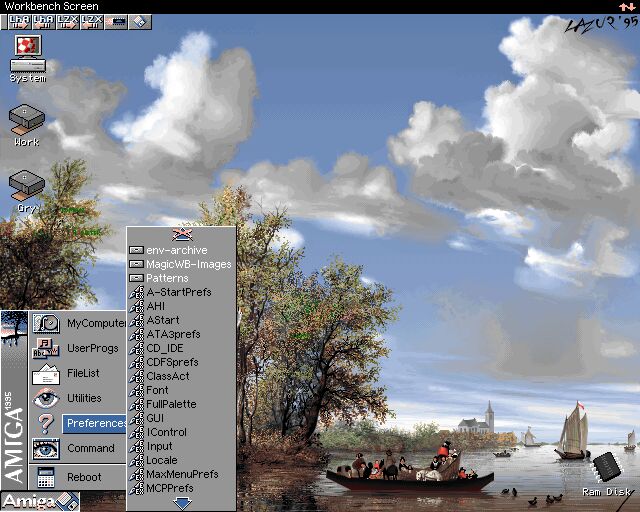640x512 pixels.
Task: Select the AStart submenu entry
Action: click(x=181, y=320)
